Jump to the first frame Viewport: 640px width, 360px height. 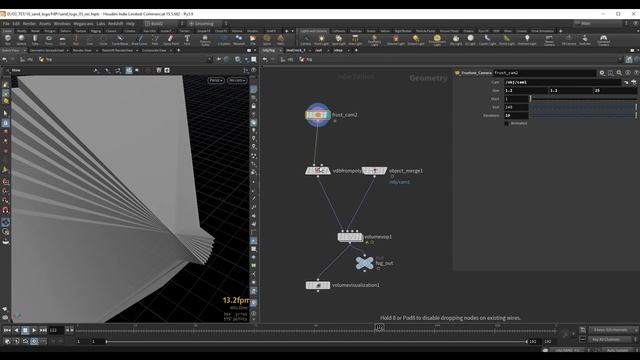[x=7, y=330]
